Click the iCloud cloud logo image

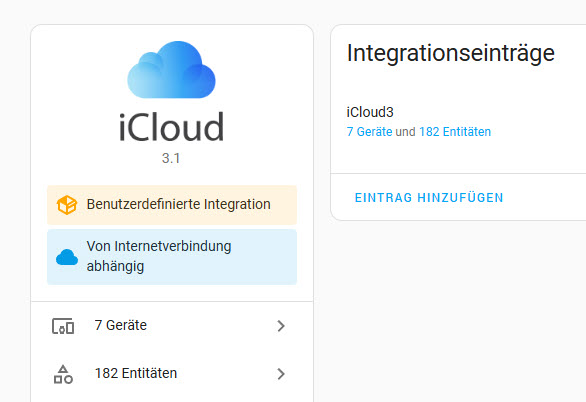pos(171,69)
